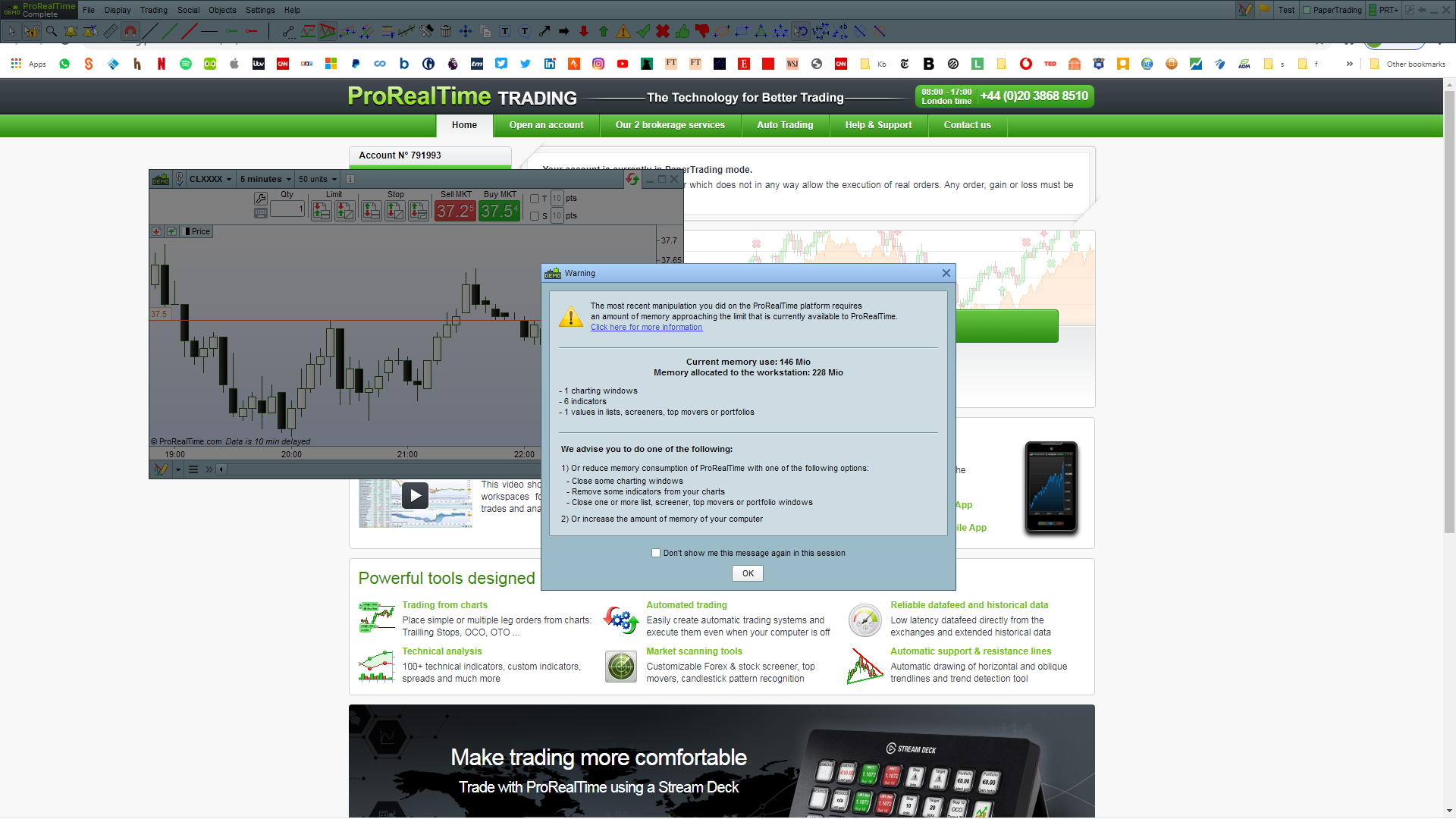Image resolution: width=1456 pixels, height=819 pixels.
Task: Open the 50 units dropdown
Action: (x=317, y=179)
